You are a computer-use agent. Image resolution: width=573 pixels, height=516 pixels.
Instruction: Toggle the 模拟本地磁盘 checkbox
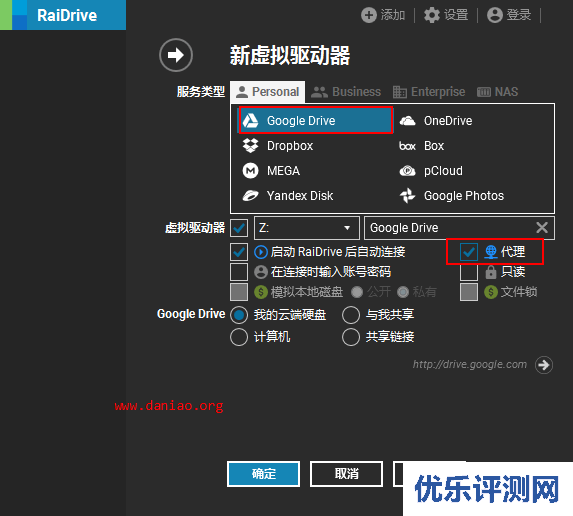tap(239, 292)
